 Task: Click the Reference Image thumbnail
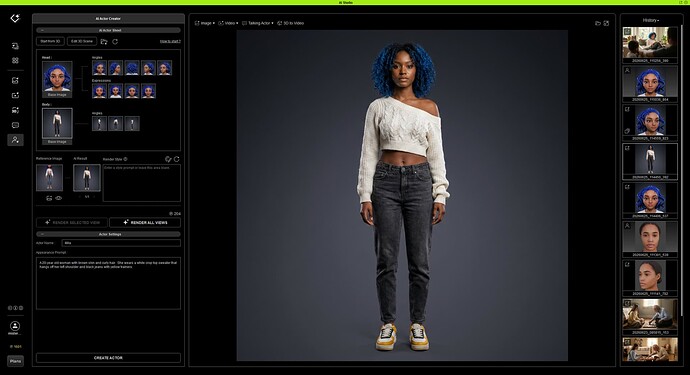pyautogui.click(x=49, y=177)
